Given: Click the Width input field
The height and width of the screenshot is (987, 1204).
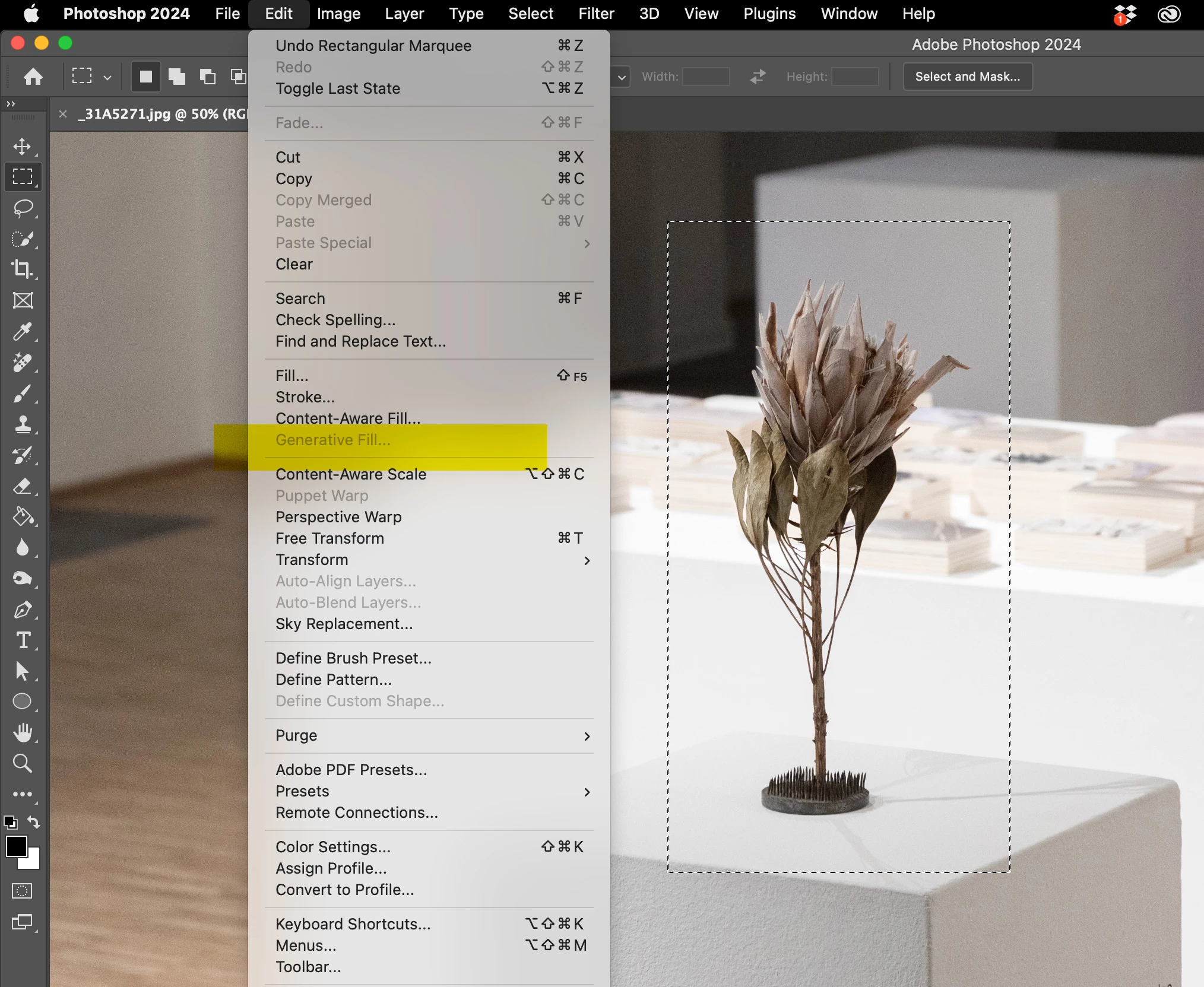Looking at the screenshot, I should (705, 77).
